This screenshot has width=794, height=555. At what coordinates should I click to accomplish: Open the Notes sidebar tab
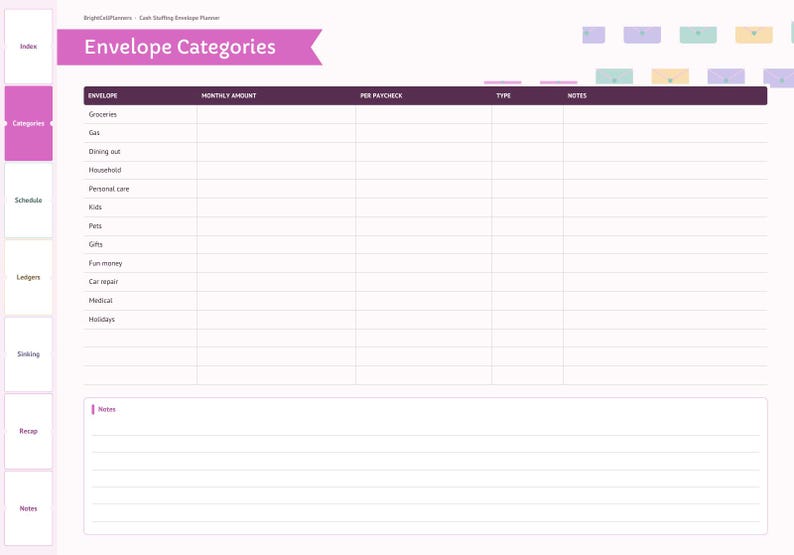pos(28,508)
